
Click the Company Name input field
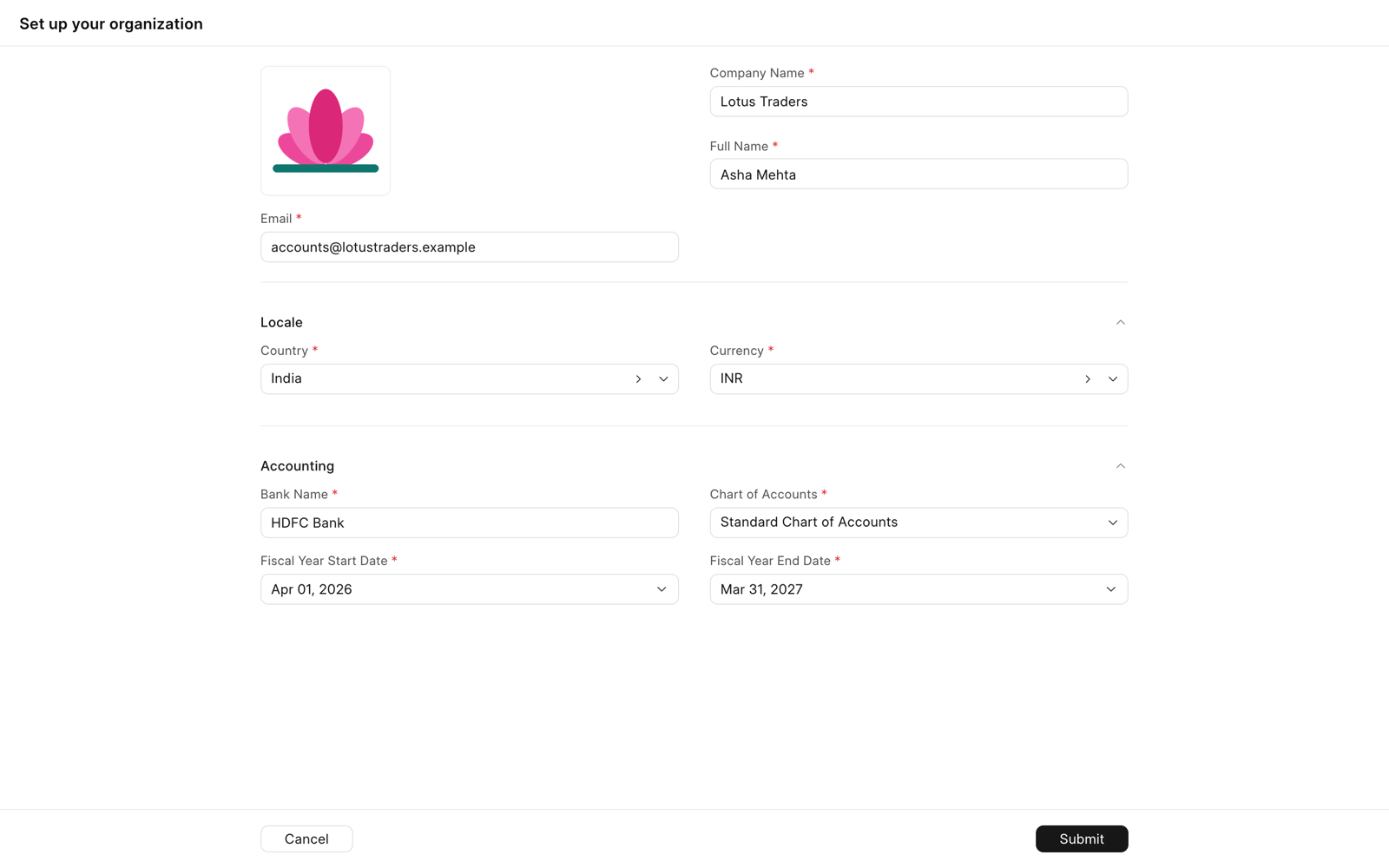tap(918, 102)
